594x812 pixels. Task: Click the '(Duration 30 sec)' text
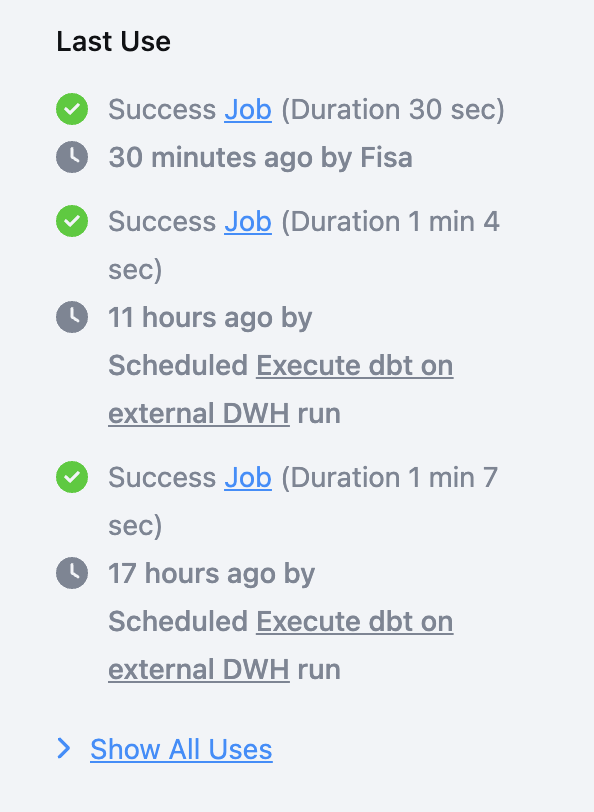tap(393, 110)
